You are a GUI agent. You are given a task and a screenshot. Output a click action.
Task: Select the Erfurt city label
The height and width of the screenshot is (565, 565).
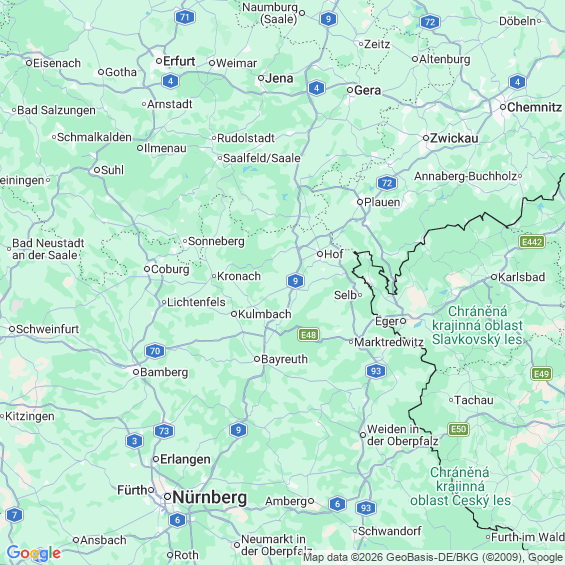pyautogui.click(x=179, y=61)
